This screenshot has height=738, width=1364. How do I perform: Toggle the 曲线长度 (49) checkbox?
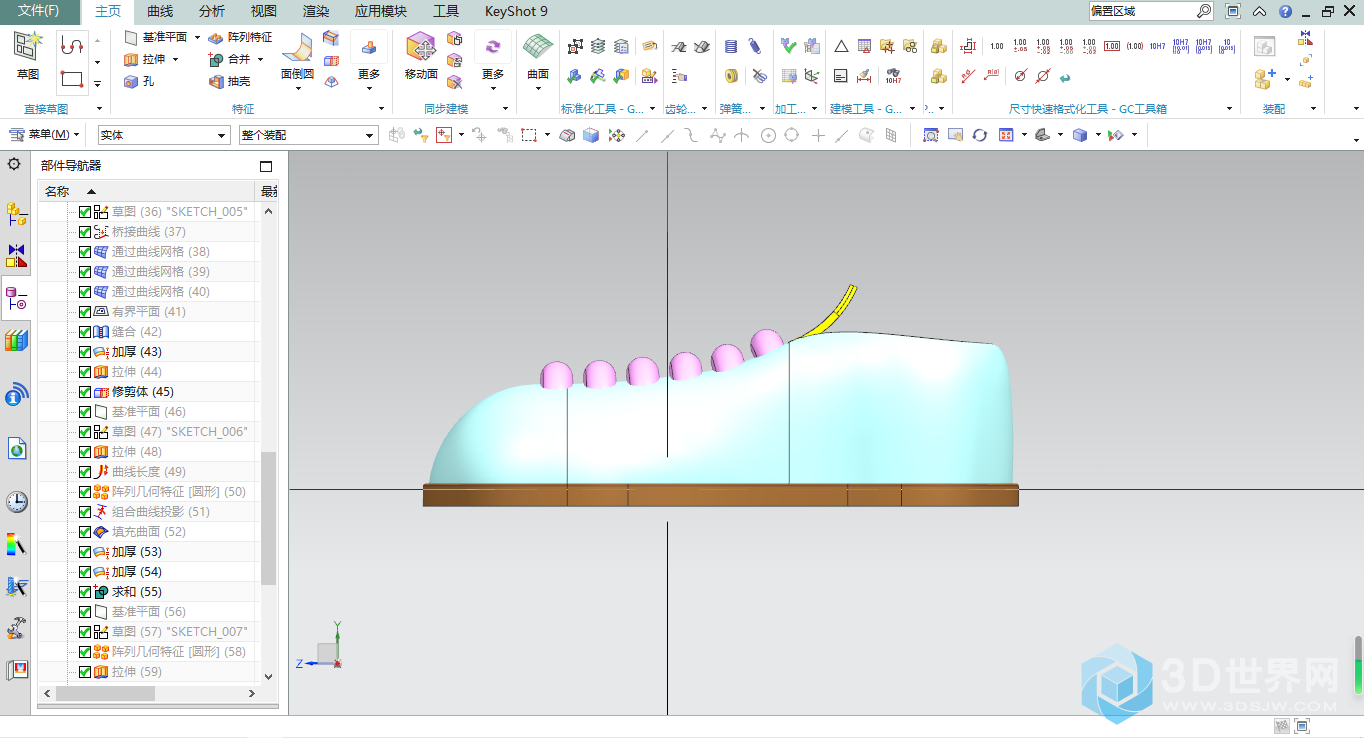click(84, 472)
